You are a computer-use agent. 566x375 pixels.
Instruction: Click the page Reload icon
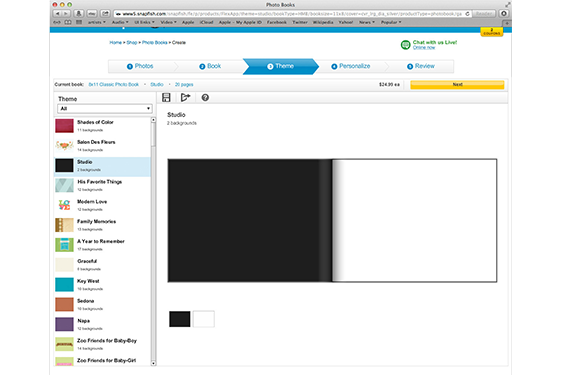tap(467, 14)
